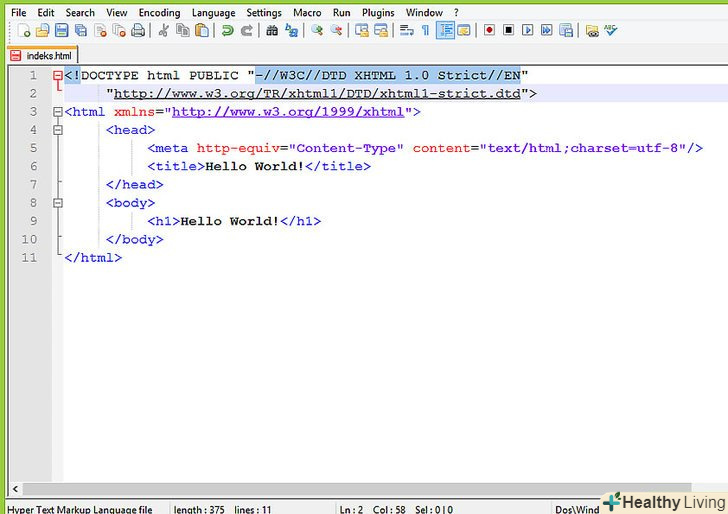The width and height of the screenshot is (728, 514).
Task: Open the Encoding menu
Action: [x=159, y=13]
